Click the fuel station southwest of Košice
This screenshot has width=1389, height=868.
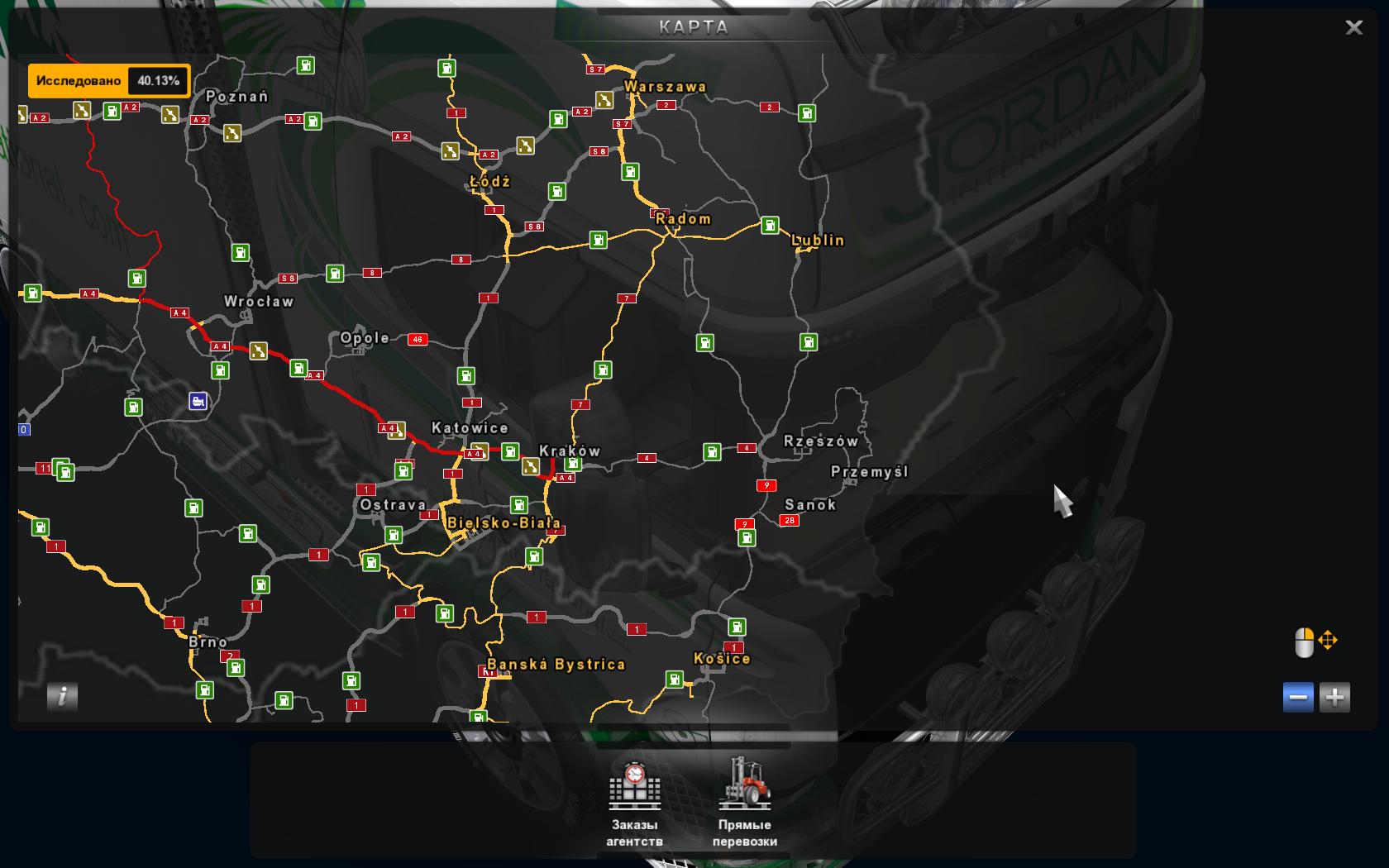click(675, 680)
